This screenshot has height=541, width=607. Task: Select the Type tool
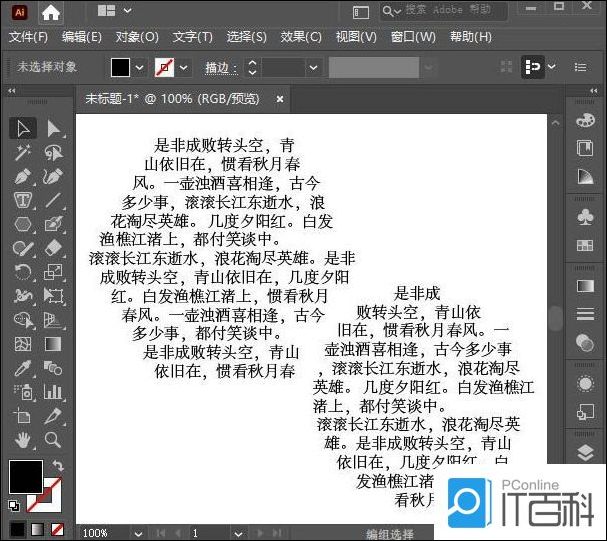coord(22,200)
